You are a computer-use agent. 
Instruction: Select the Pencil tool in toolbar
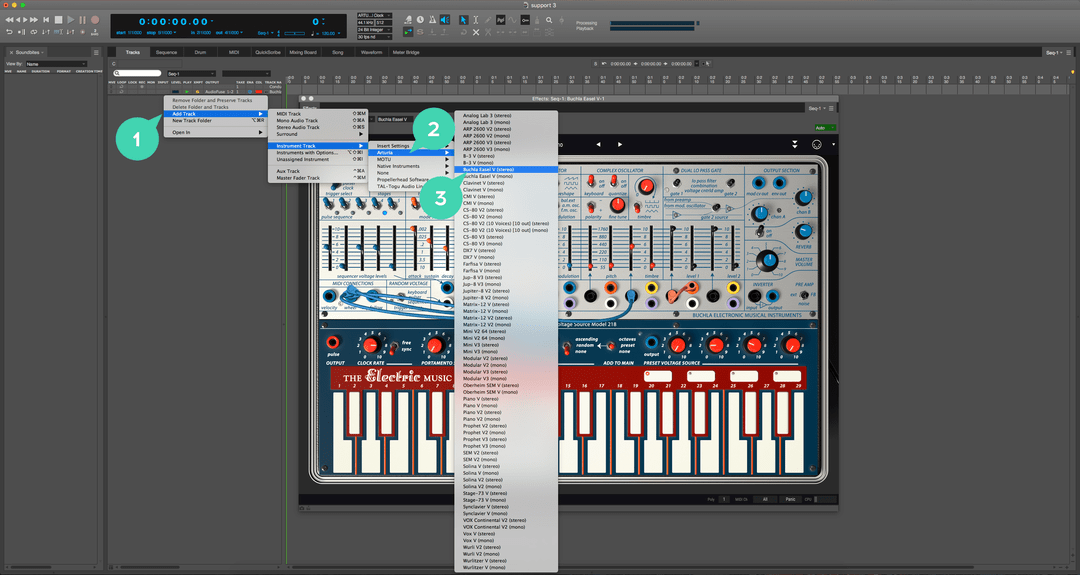(488, 20)
